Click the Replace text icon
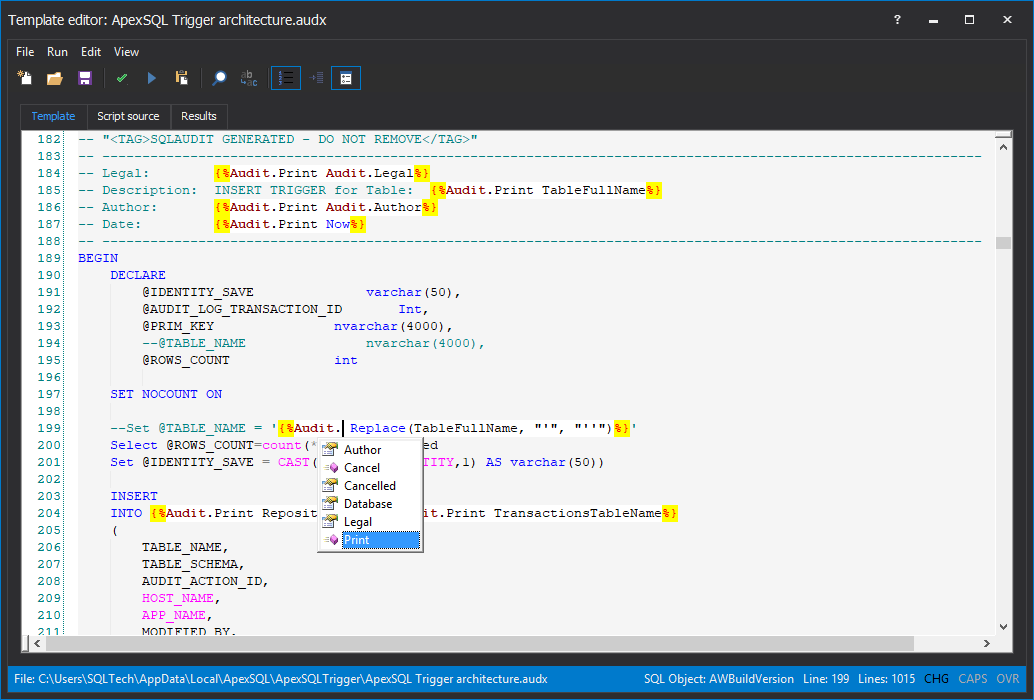 tap(249, 78)
